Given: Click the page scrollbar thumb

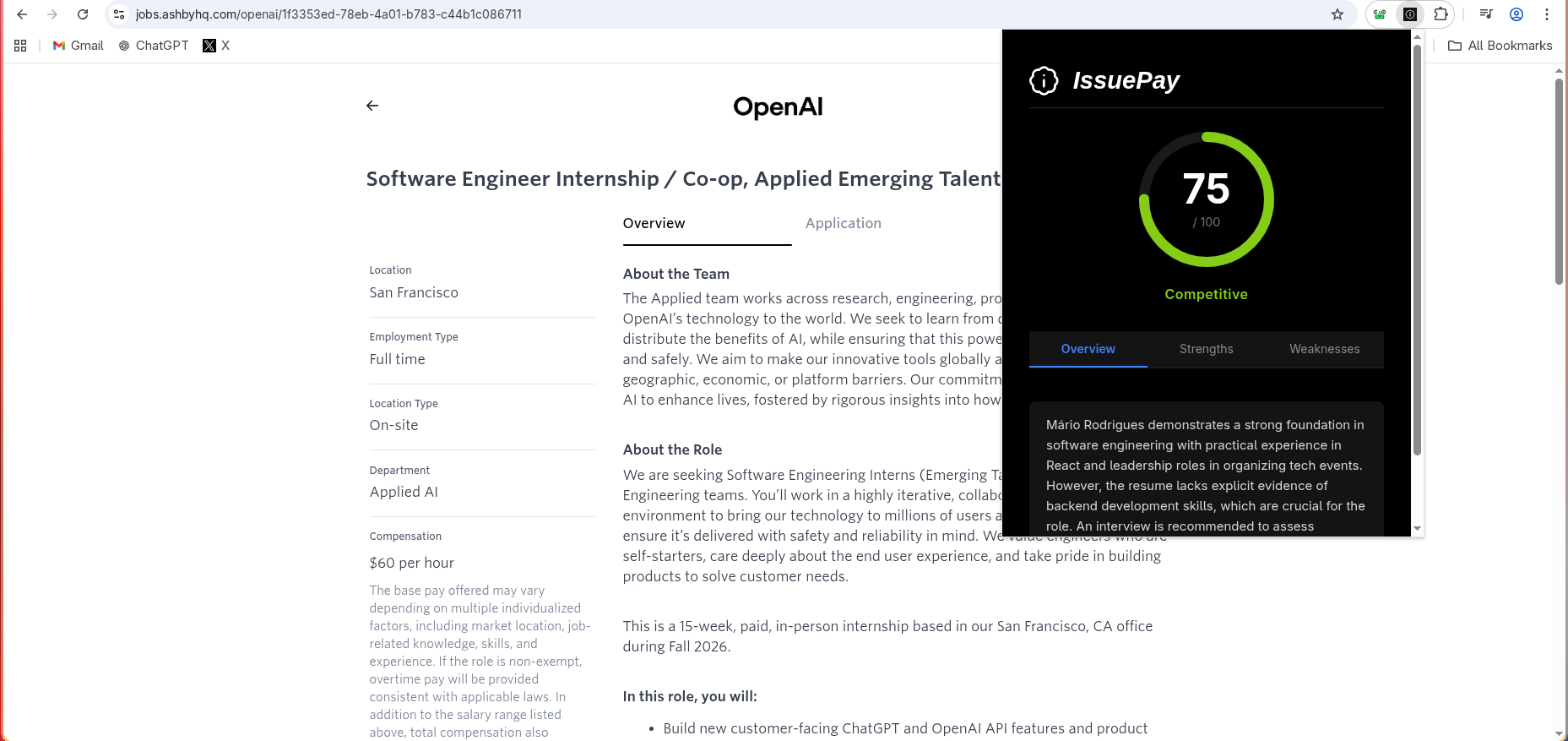Looking at the screenshot, I should (1559, 182).
